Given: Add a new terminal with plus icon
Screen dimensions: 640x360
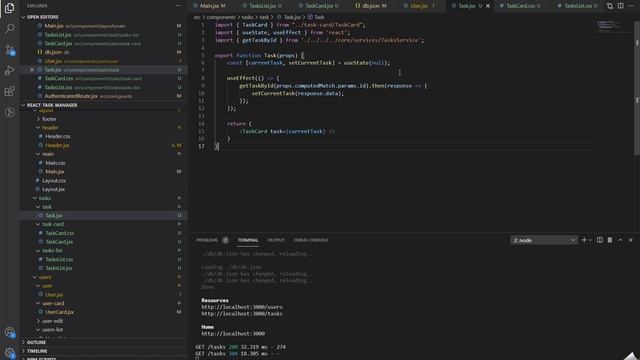Looking at the screenshot, I should coord(584,240).
